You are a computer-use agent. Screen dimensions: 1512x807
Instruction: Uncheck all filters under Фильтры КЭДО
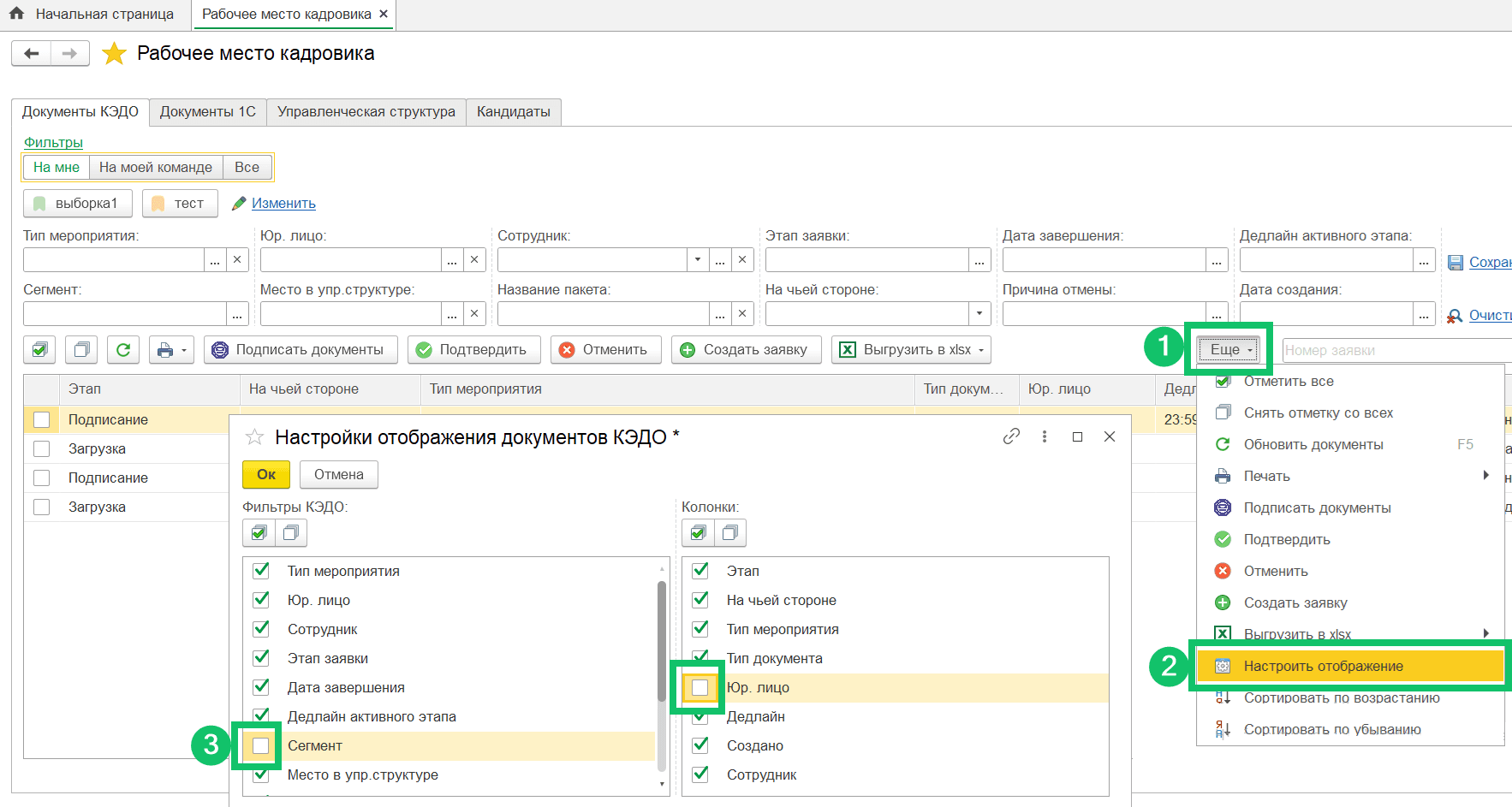point(291,533)
